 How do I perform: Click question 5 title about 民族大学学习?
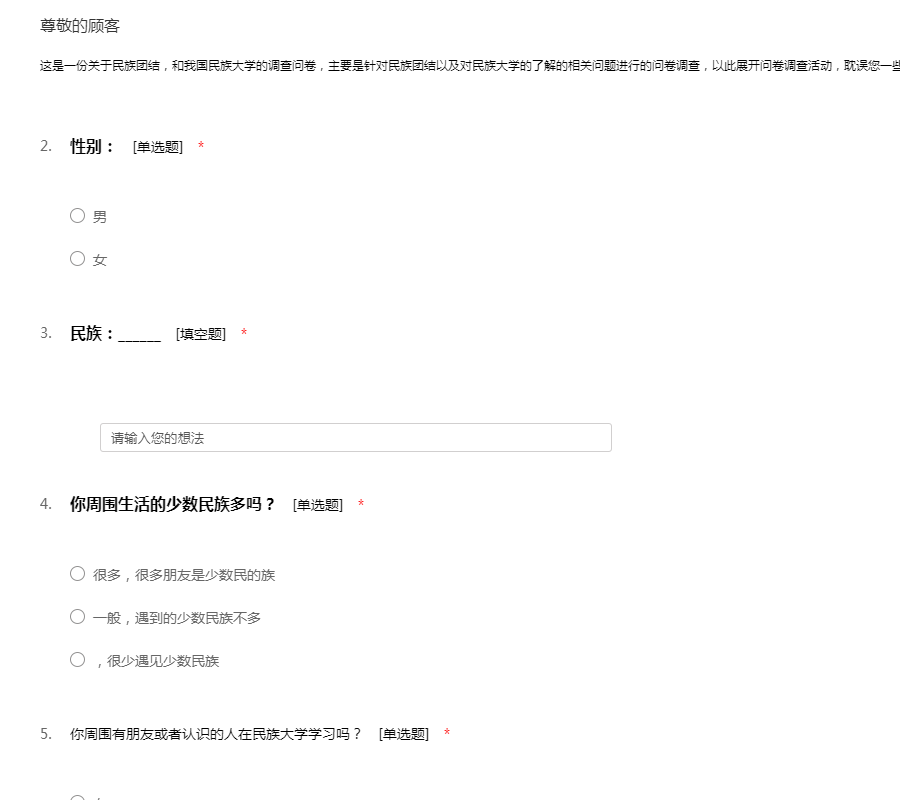click(x=215, y=734)
